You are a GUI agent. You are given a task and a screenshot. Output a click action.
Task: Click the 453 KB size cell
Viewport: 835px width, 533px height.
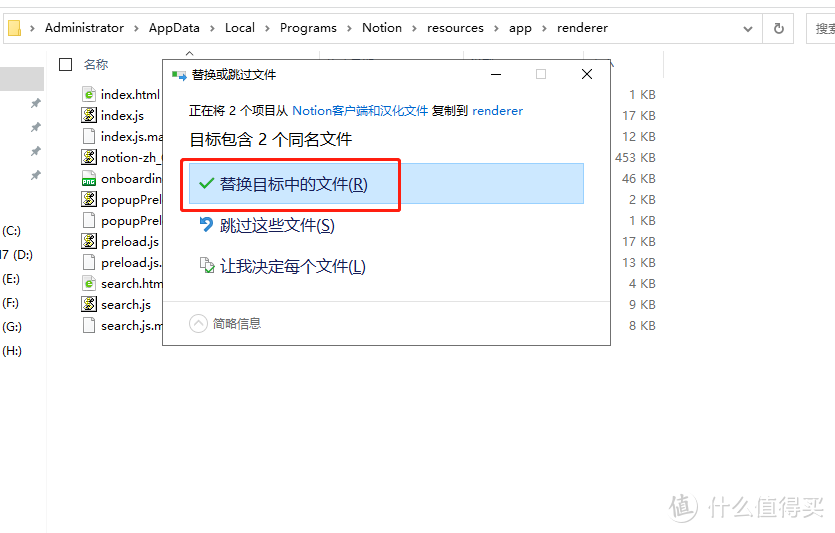coord(635,158)
